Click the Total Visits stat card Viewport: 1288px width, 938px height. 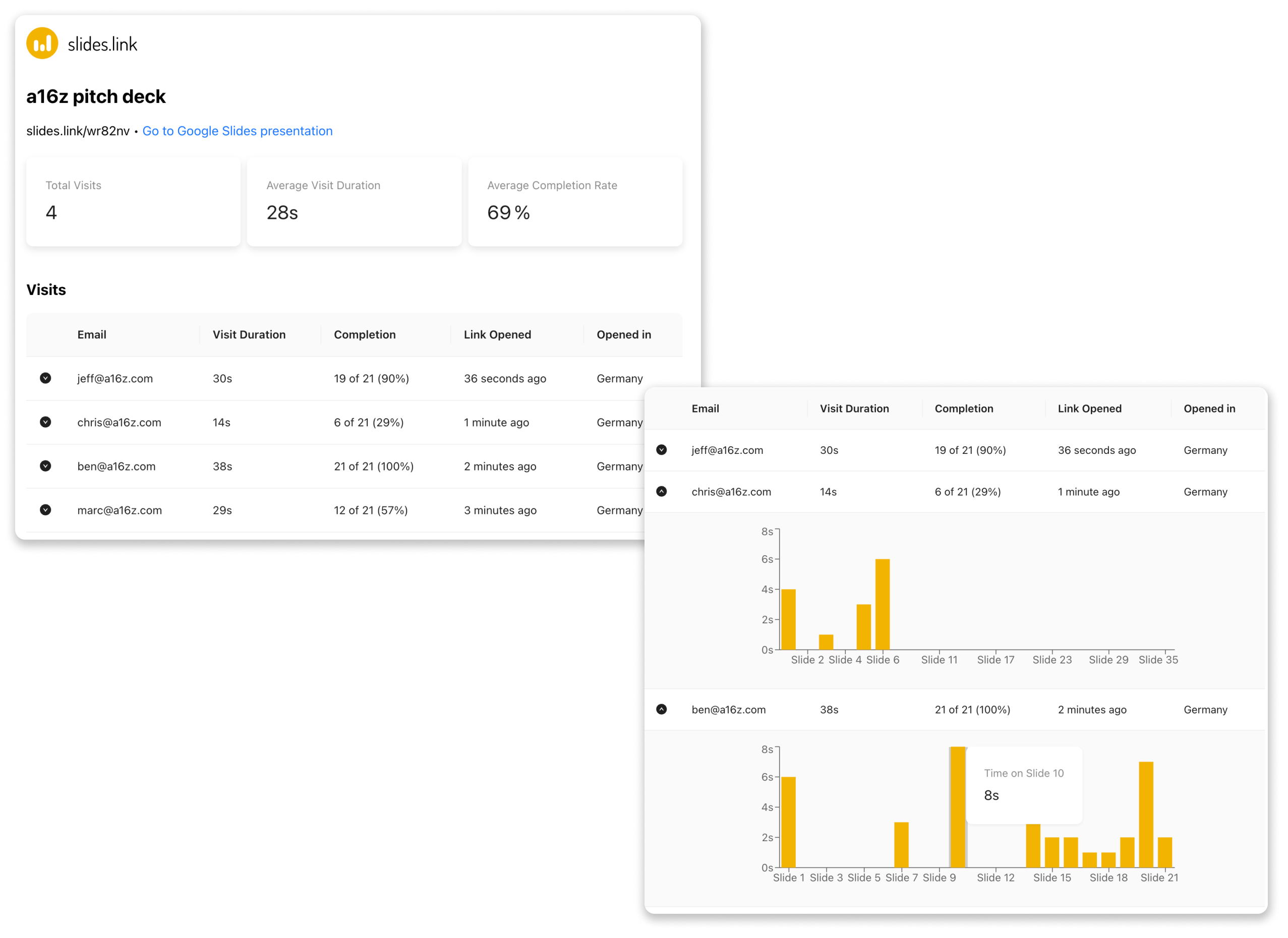134,202
